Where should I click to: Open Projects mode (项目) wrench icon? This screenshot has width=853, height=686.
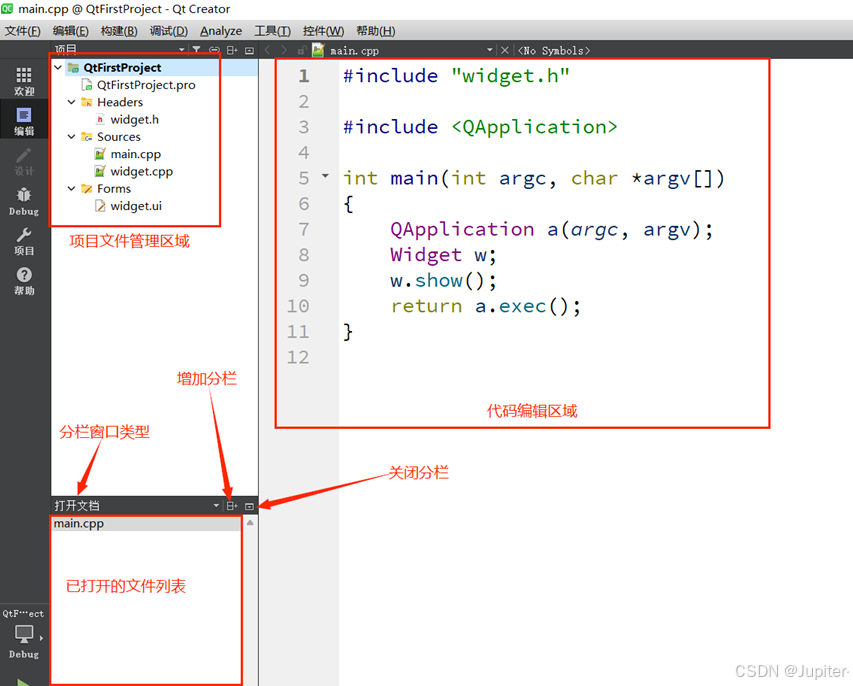[x=24, y=241]
